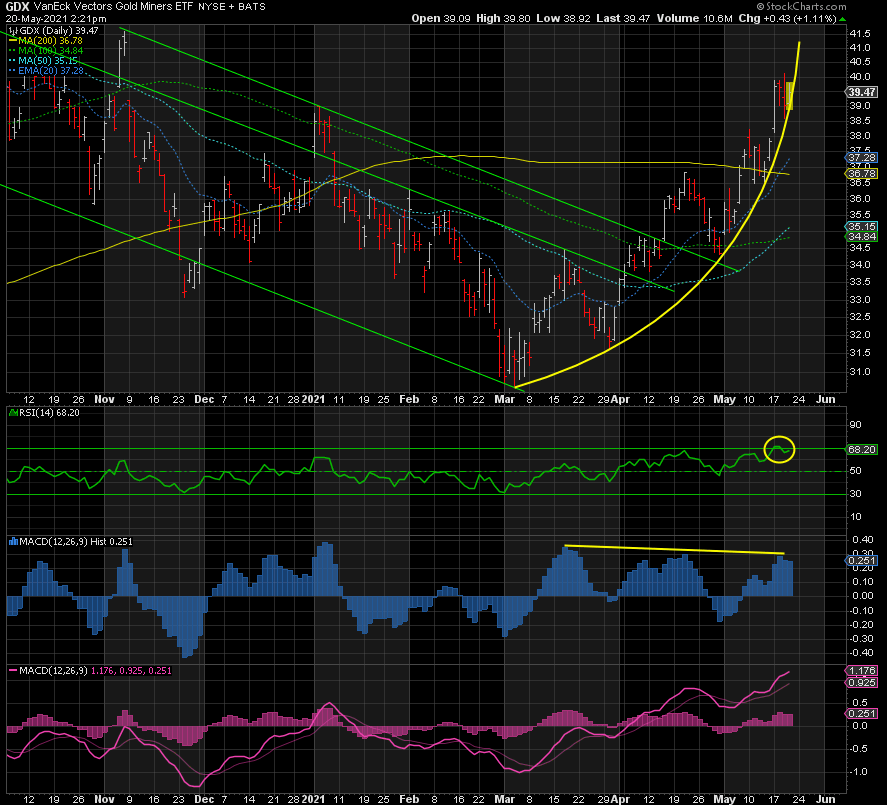Click the 0.925 MACD signal value tag
This screenshot has height=805, width=887.
pos(862,683)
